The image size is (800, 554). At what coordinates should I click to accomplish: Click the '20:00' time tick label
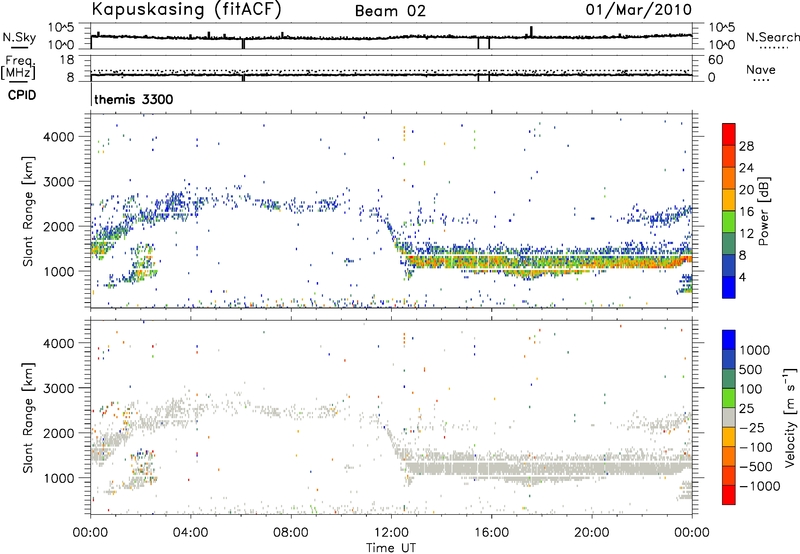[592, 533]
